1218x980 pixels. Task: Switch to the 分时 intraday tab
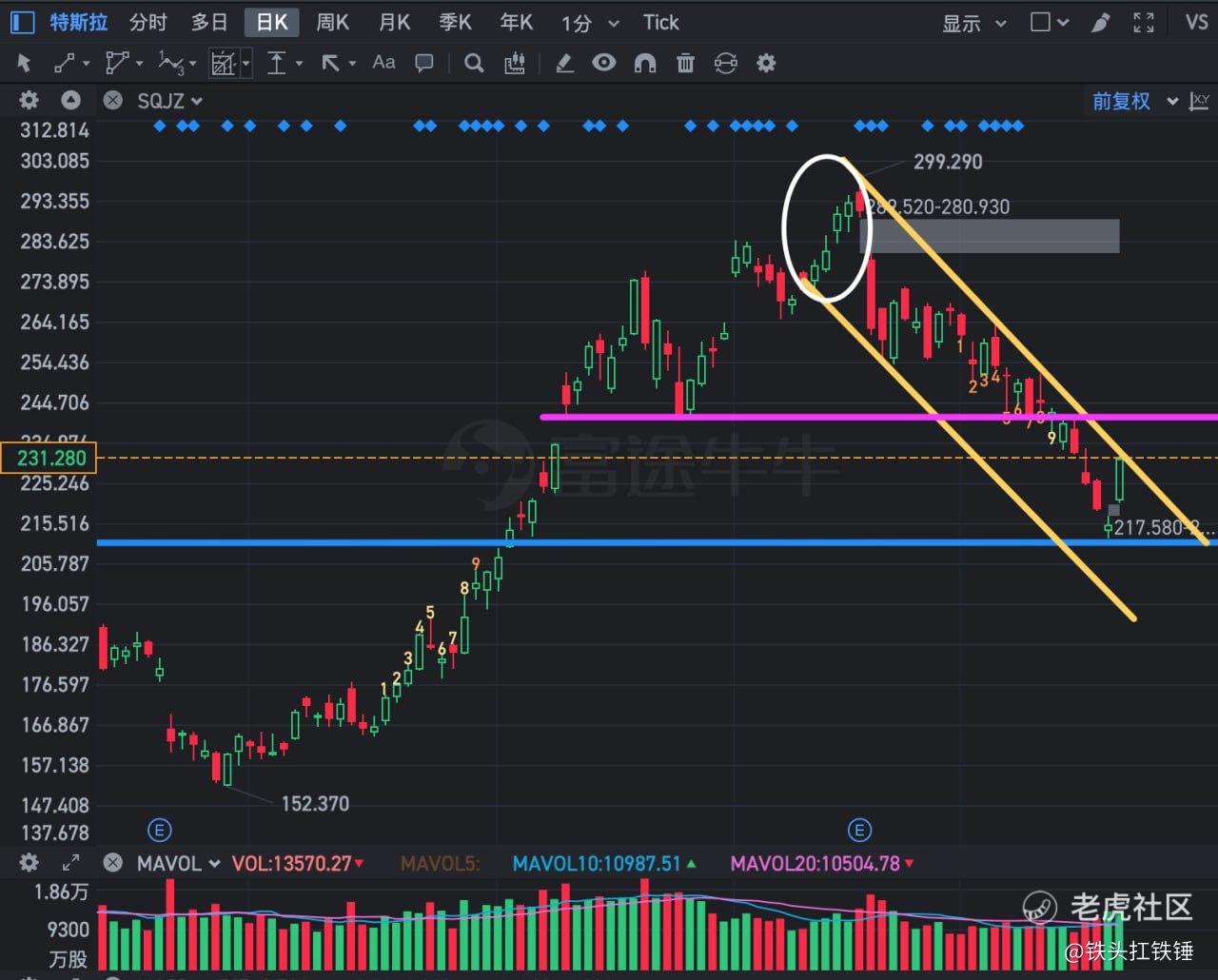[x=147, y=22]
